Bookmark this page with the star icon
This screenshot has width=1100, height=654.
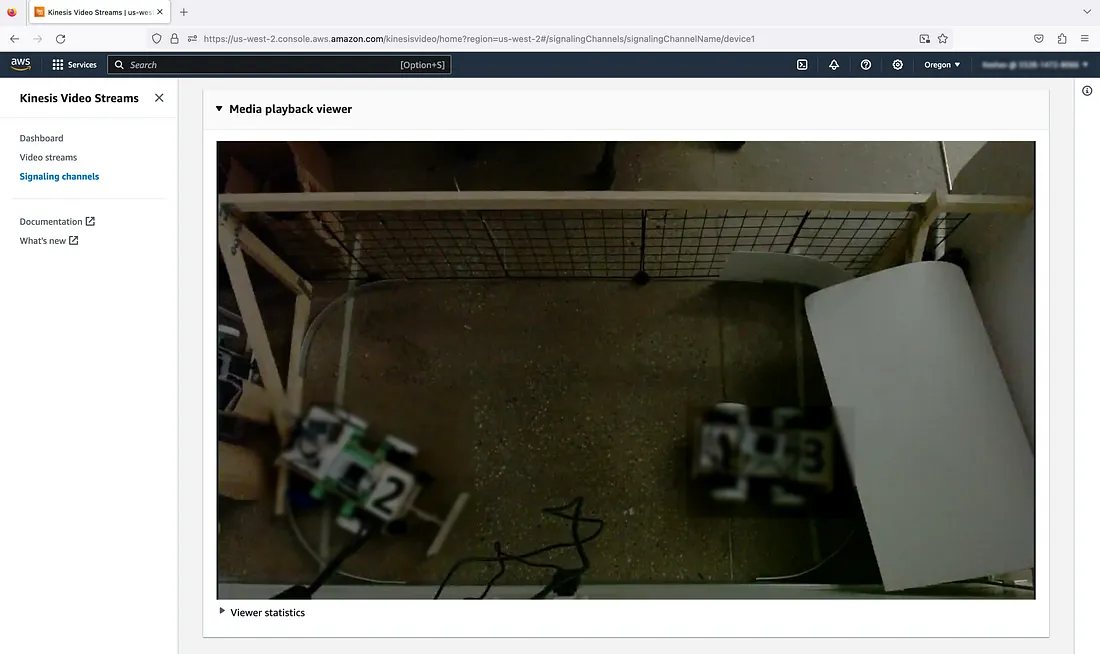coord(942,38)
